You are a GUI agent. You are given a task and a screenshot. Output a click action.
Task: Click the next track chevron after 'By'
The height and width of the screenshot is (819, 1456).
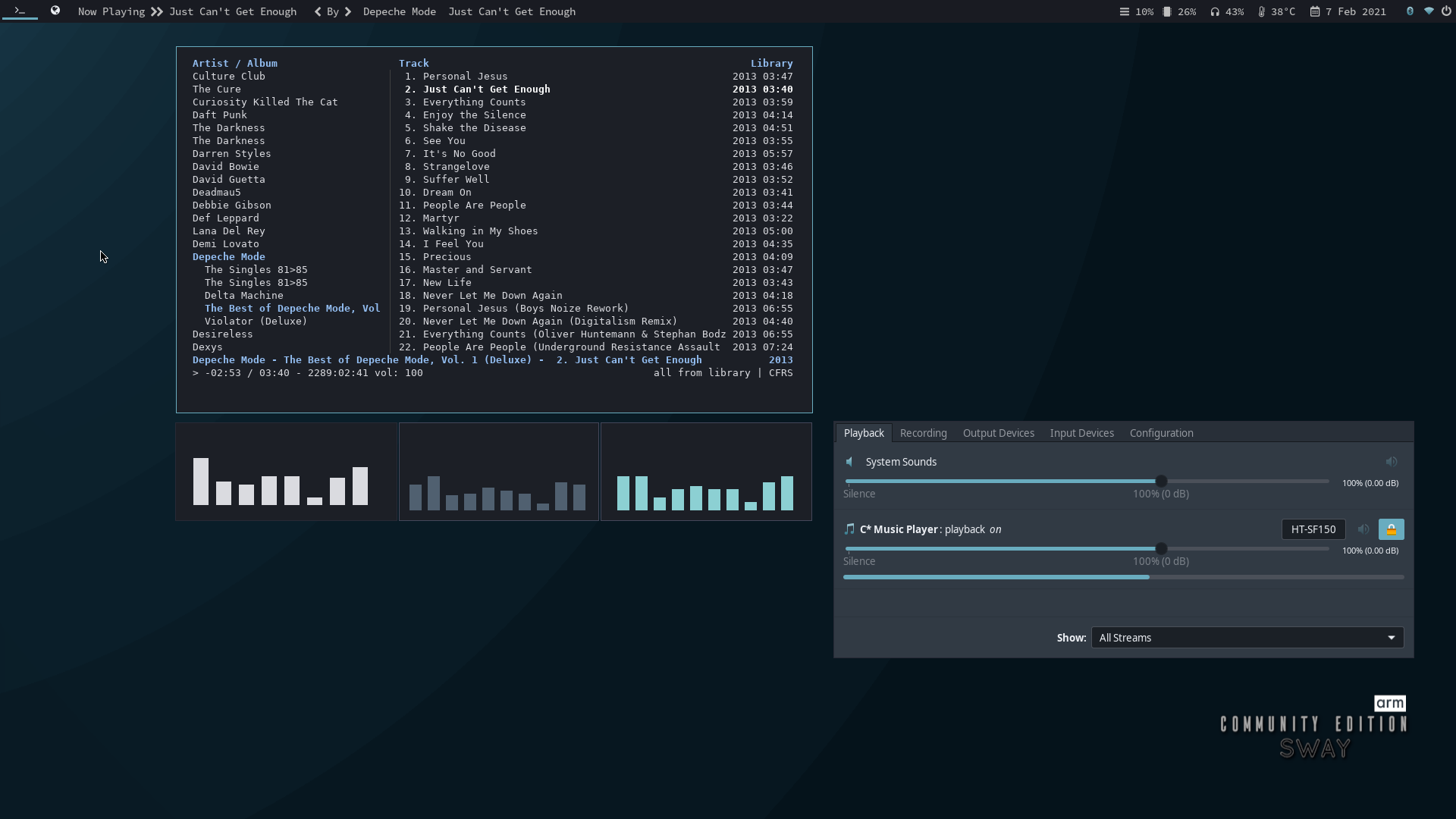pos(348,11)
